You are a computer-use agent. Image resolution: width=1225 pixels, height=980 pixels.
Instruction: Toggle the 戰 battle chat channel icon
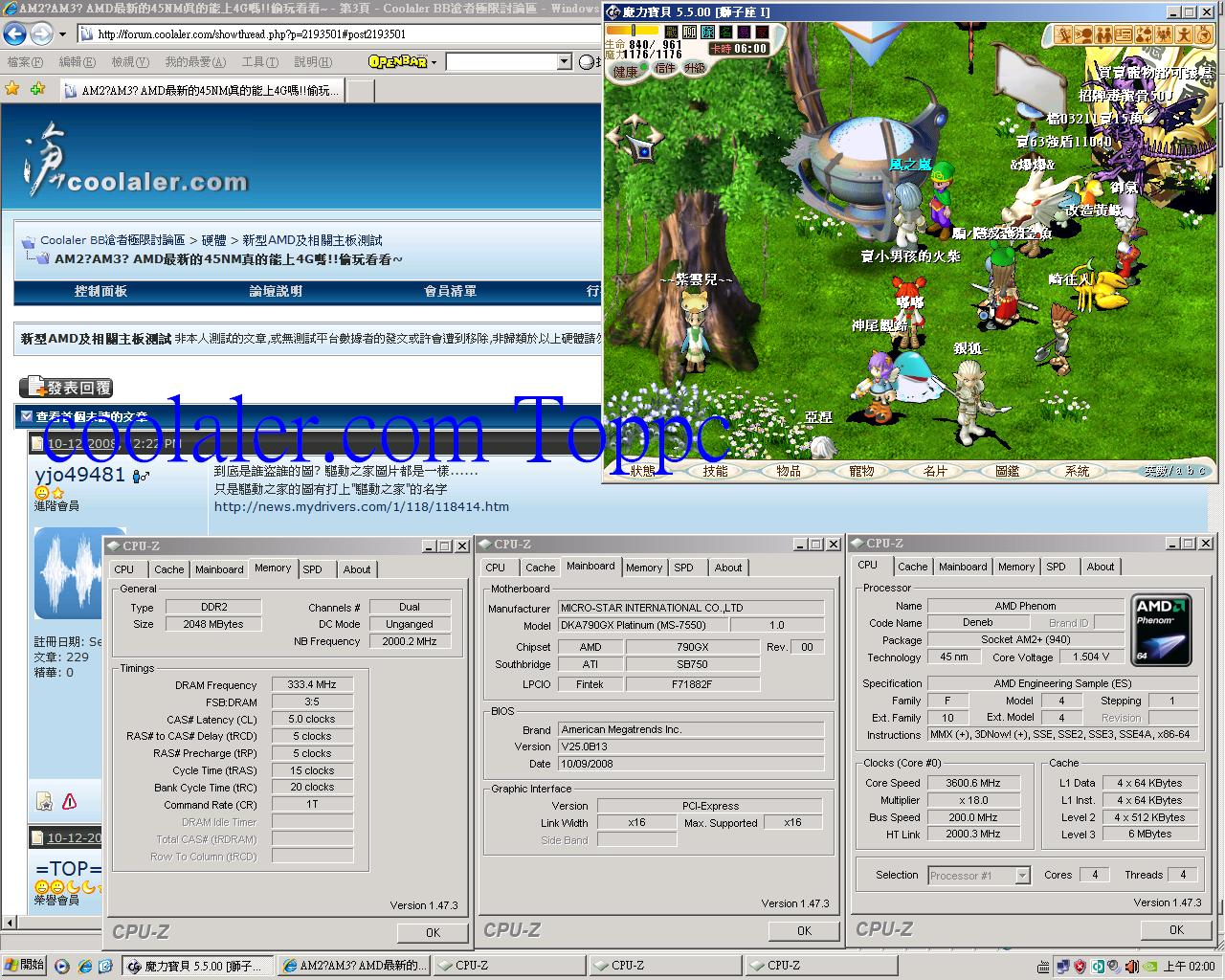(673, 32)
